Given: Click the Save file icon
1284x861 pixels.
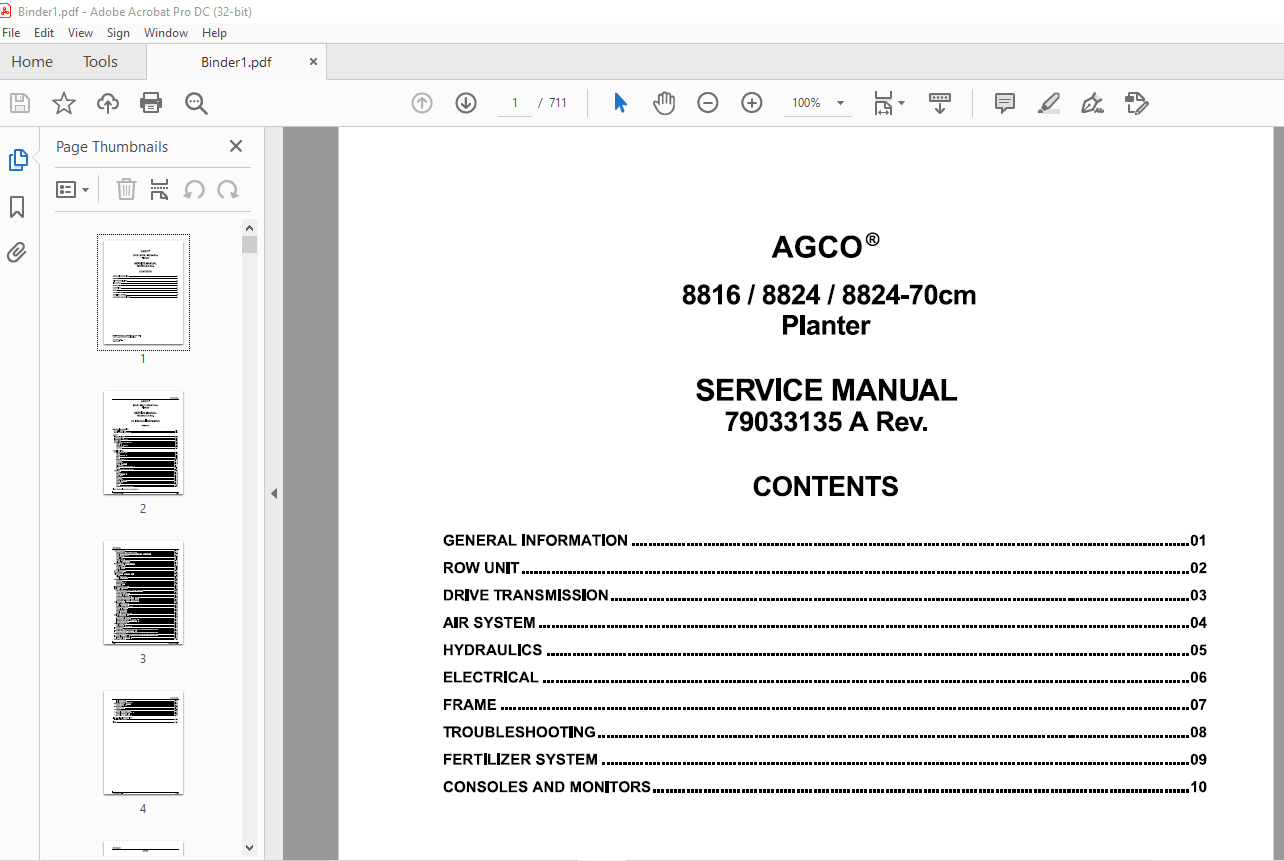Looking at the screenshot, I should (20, 103).
